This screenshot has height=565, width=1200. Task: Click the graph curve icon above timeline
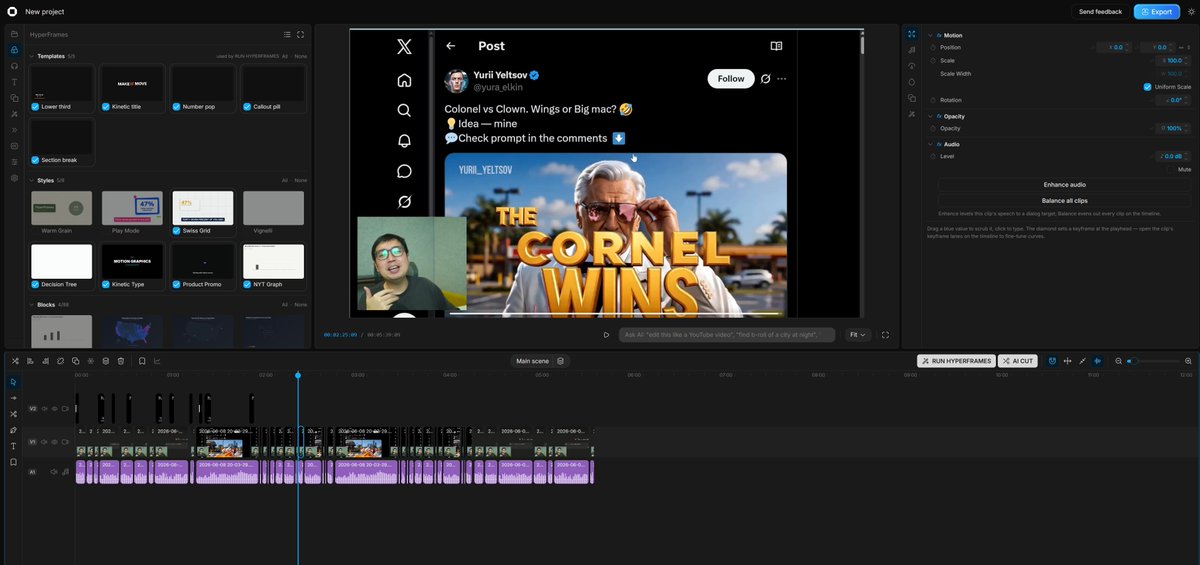(157, 361)
